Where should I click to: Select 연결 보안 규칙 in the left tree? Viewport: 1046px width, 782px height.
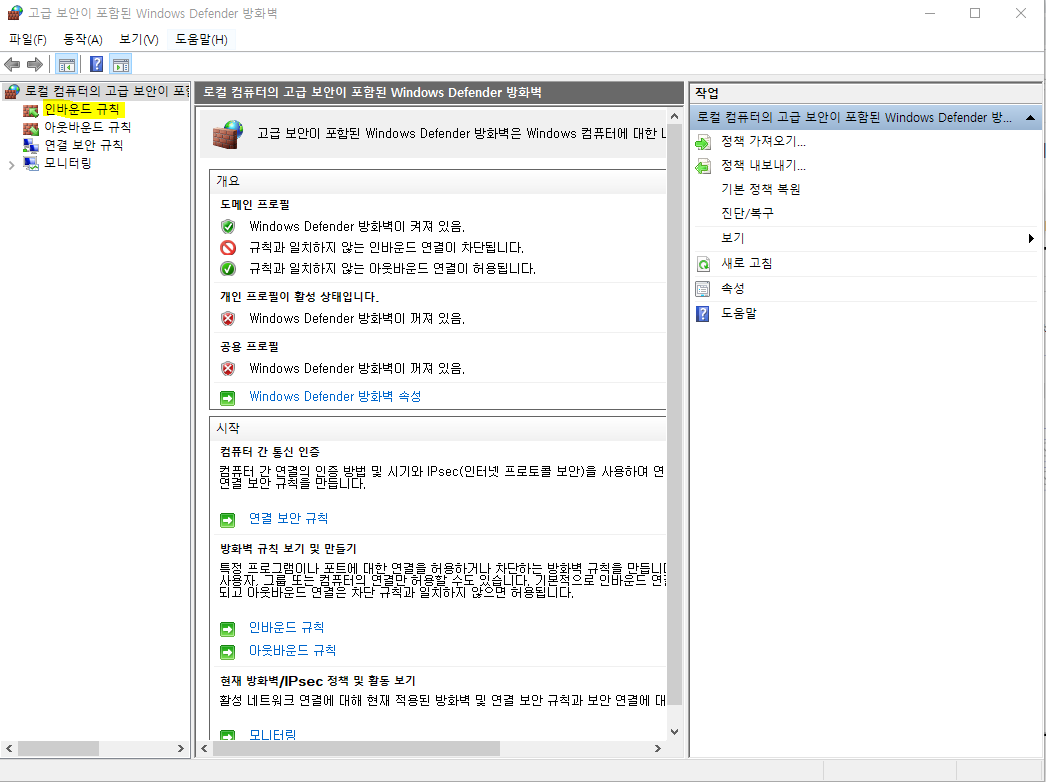[x=83, y=145]
